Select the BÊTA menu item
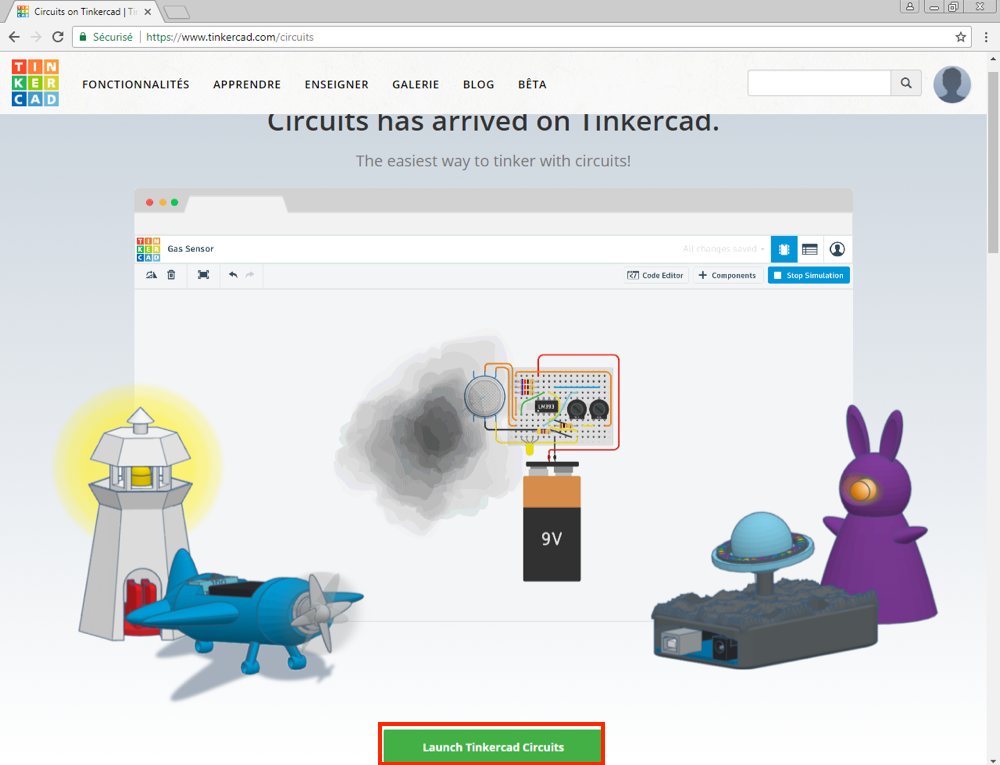1000x765 pixels. (x=532, y=84)
